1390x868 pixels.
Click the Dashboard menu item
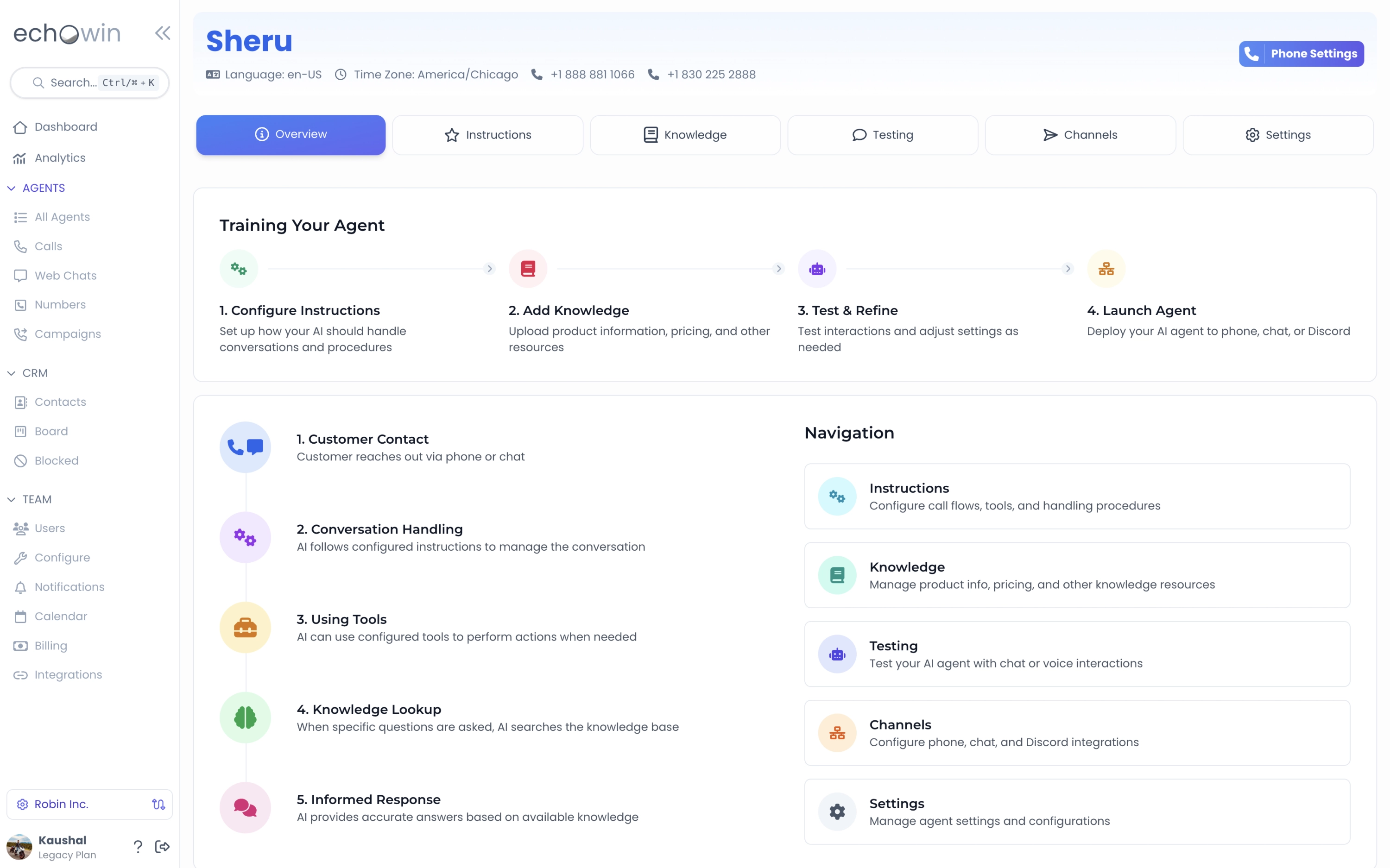coord(65,127)
